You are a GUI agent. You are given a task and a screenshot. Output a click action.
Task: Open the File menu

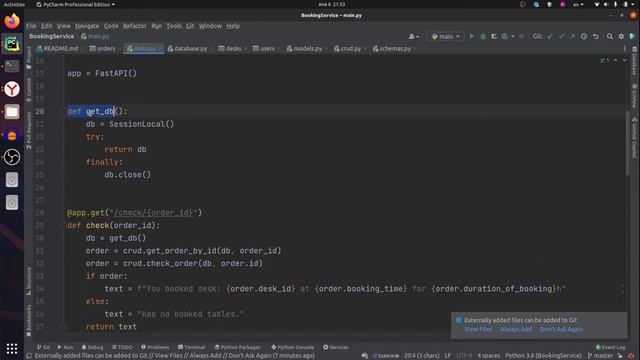31,26
